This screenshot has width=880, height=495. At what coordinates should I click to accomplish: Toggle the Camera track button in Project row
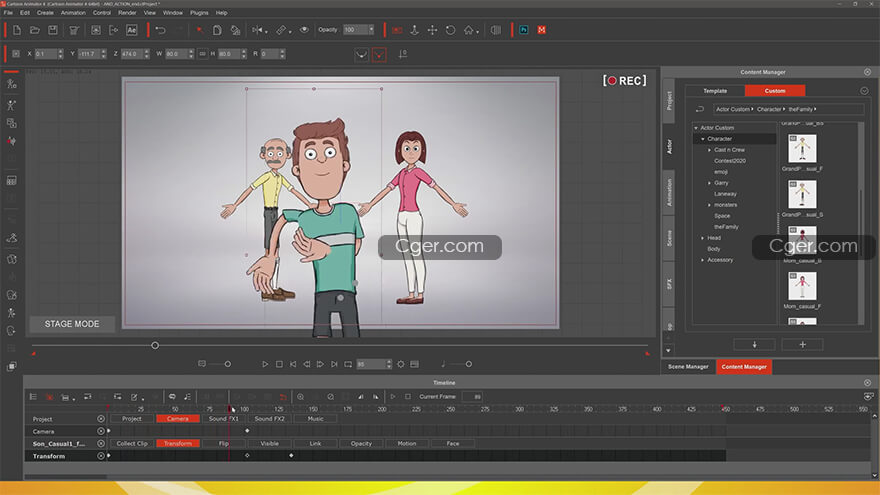click(x=178, y=419)
